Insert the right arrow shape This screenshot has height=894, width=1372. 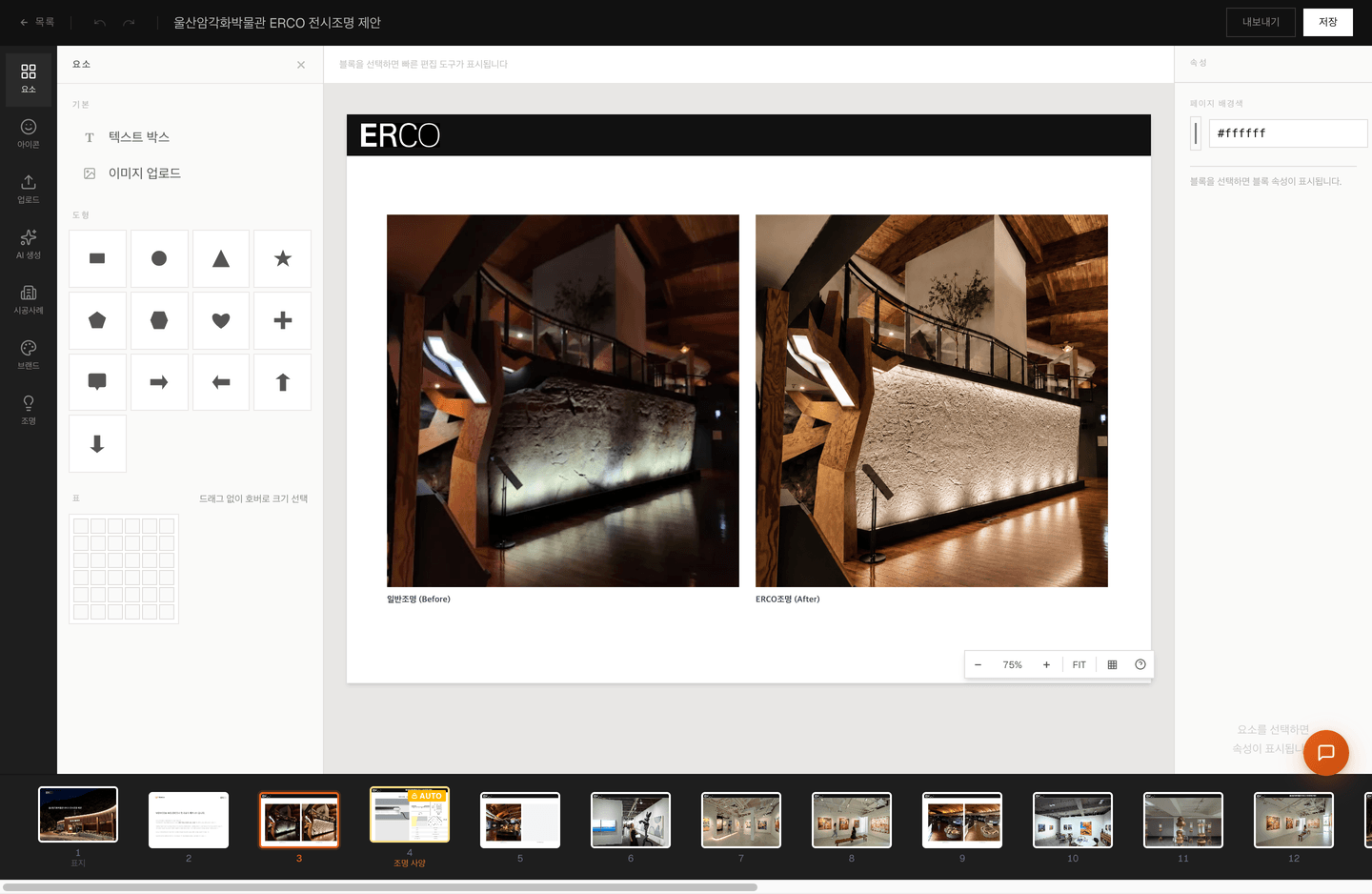tap(159, 382)
